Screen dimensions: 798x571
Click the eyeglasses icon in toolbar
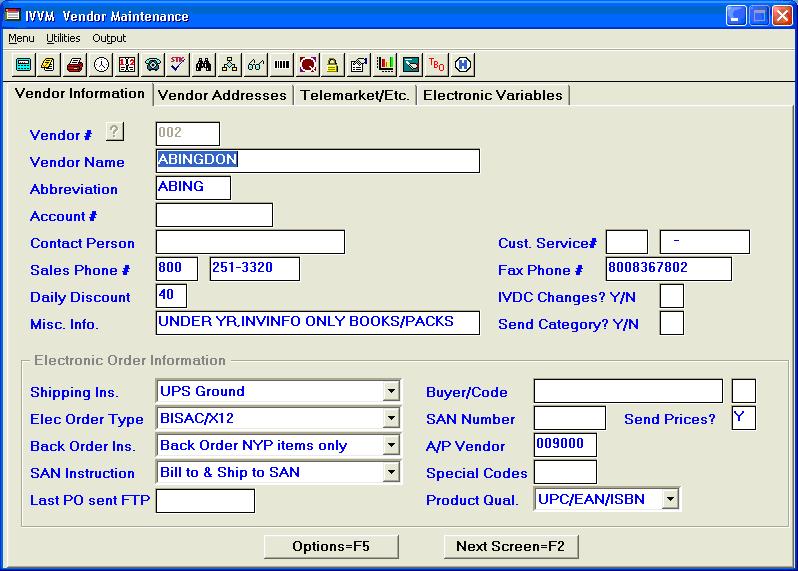click(x=256, y=65)
